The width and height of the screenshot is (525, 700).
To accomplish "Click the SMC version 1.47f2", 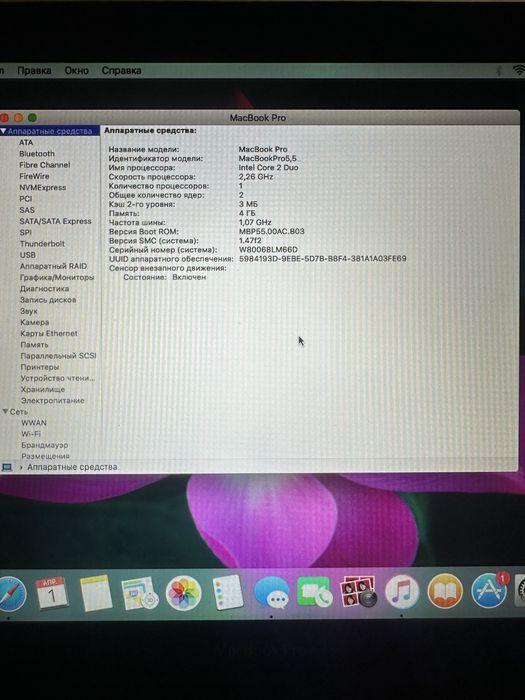I will click(x=250, y=240).
